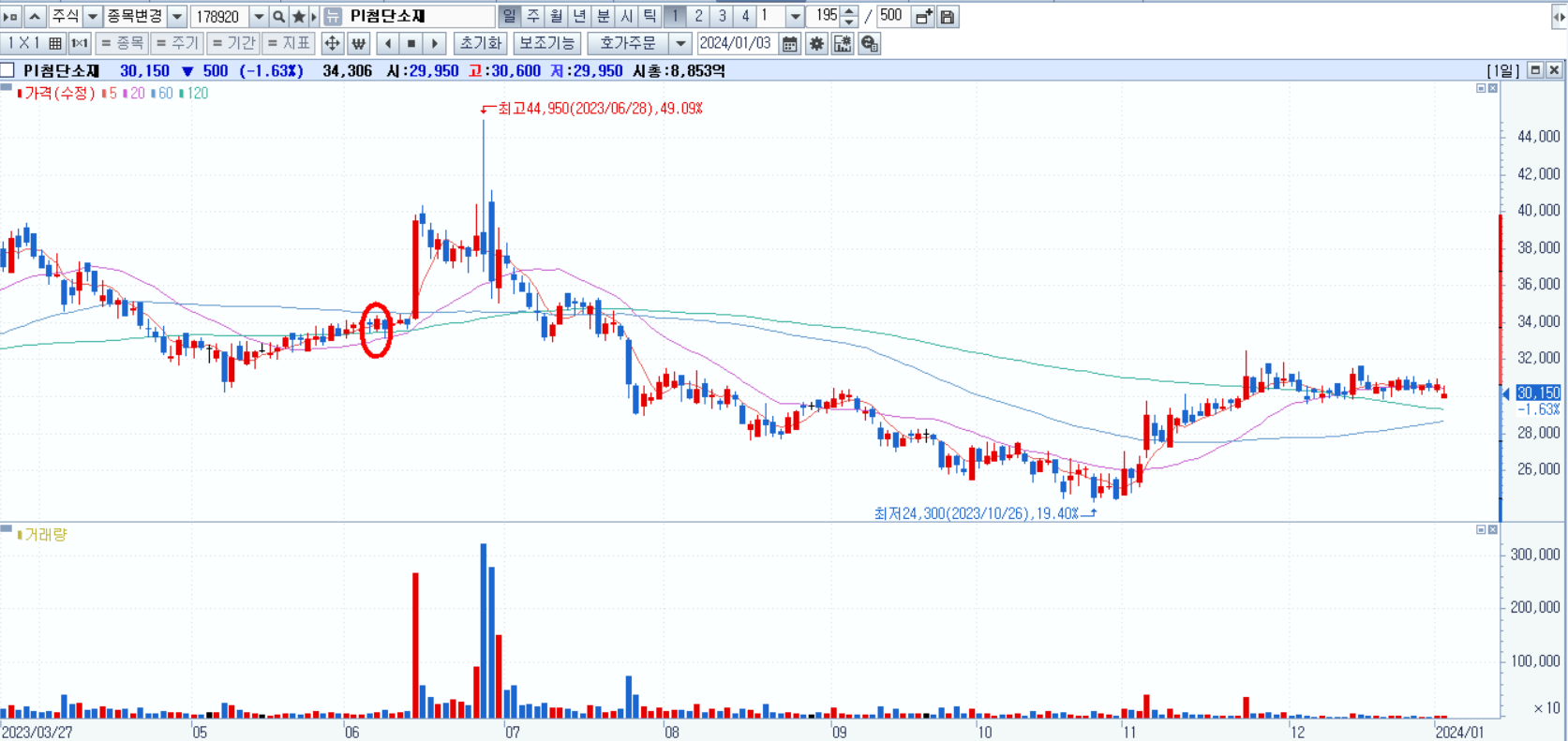1568x741 pixels.
Task: Minimize volume panel small square icon
Action: click(1481, 529)
